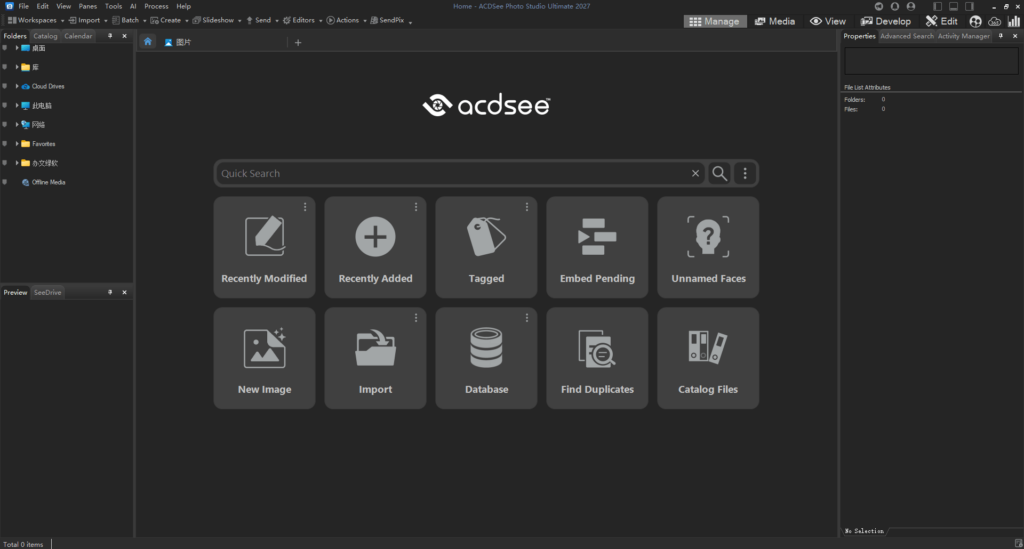Pin the Folders pane
The height and width of the screenshot is (549, 1024).
(110, 36)
